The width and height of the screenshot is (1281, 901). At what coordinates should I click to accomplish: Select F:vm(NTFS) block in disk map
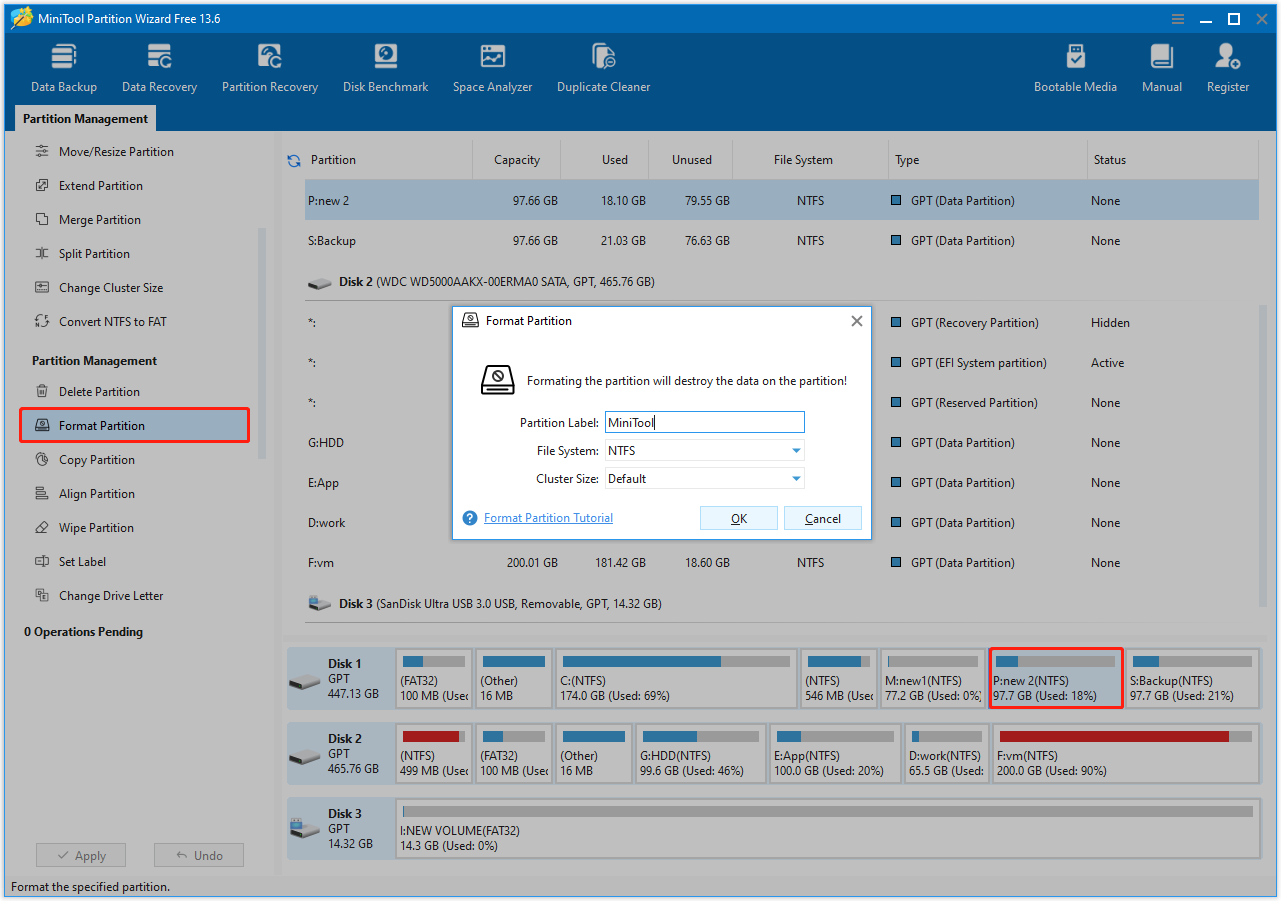pos(1124,753)
